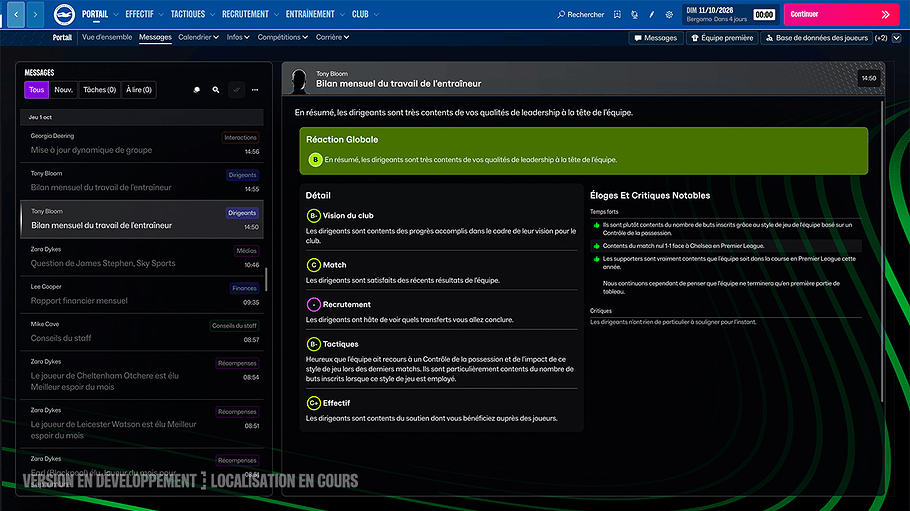Open message Mise à jour dynamique de groupe
Viewport: 910px width, 511px height.
(142, 144)
